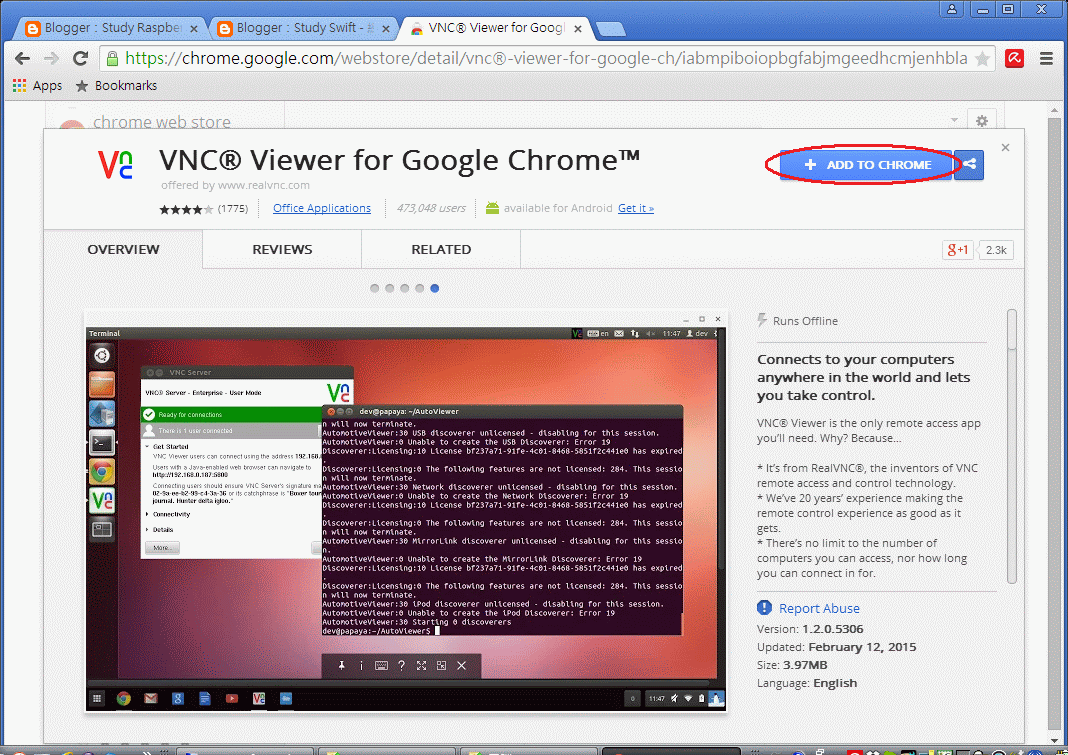The height and width of the screenshot is (755, 1068).
Task: Click the Updated: February 12, 2015 text
Action: click(836, 647)
